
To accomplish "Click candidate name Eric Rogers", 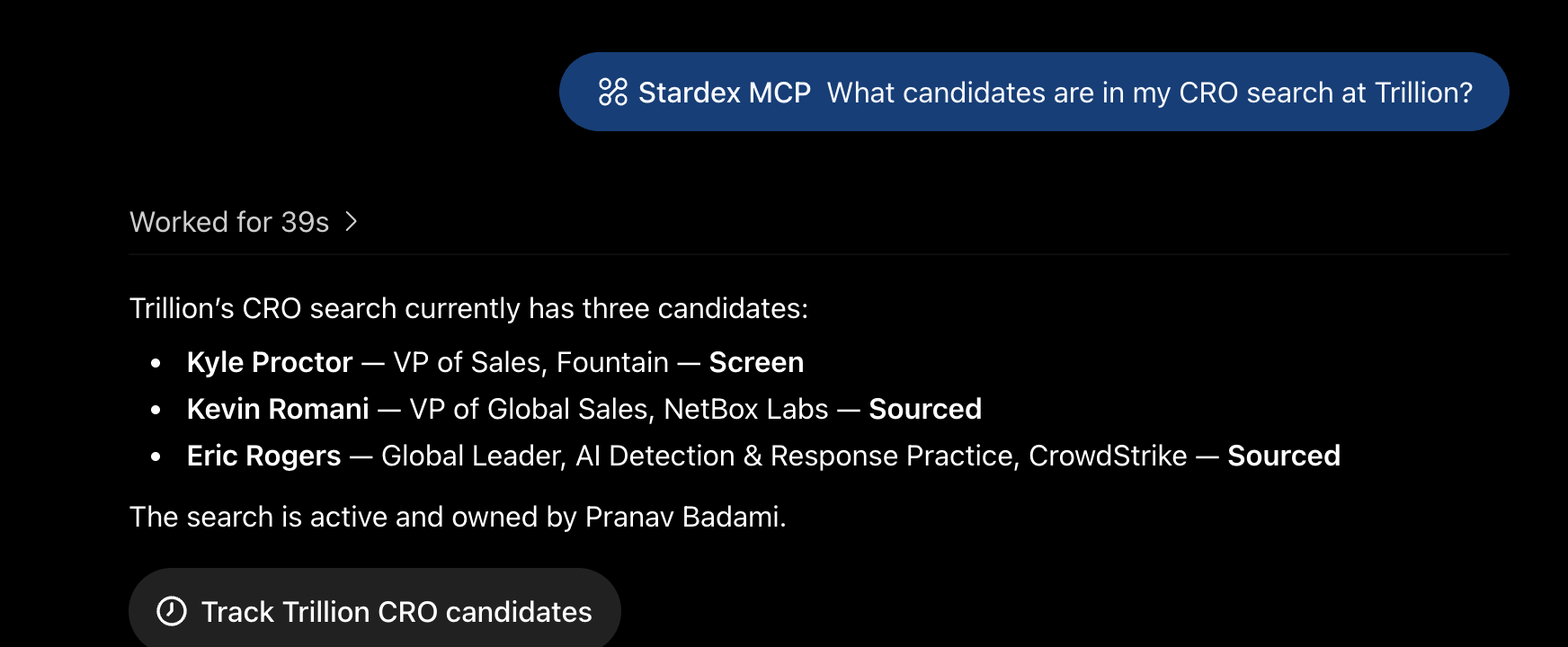I will coord(264,456).
